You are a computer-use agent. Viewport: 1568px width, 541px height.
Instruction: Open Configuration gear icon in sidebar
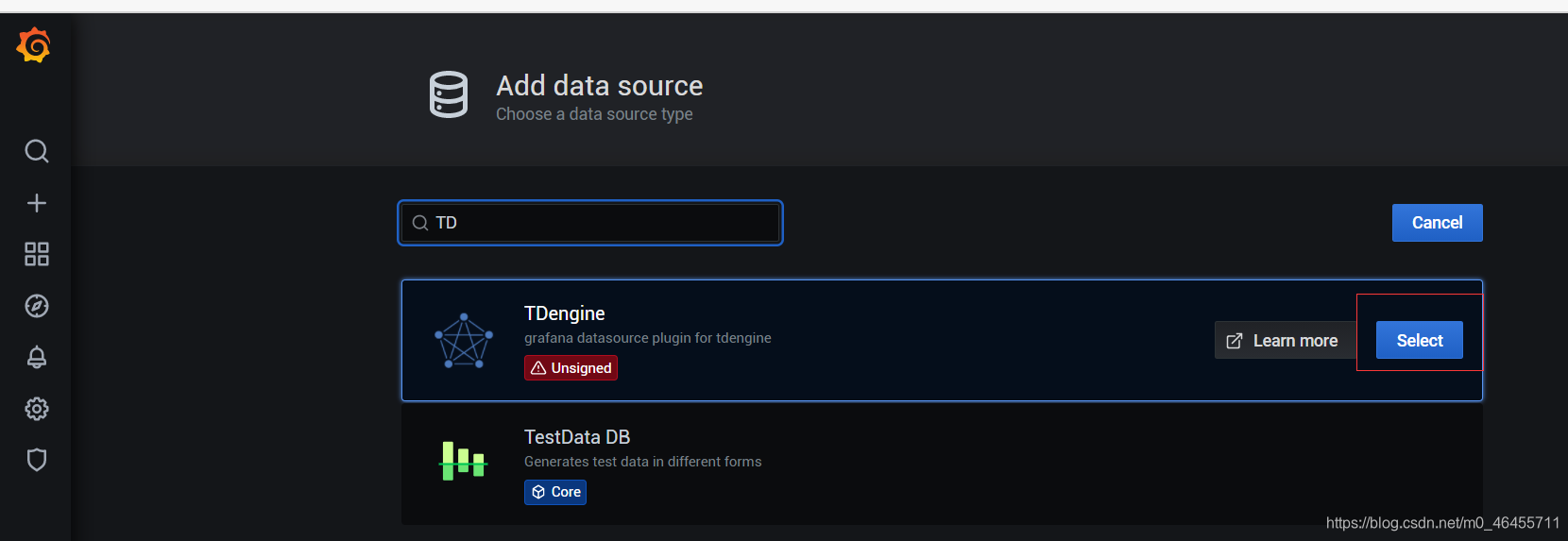click(x=37, y=409)
